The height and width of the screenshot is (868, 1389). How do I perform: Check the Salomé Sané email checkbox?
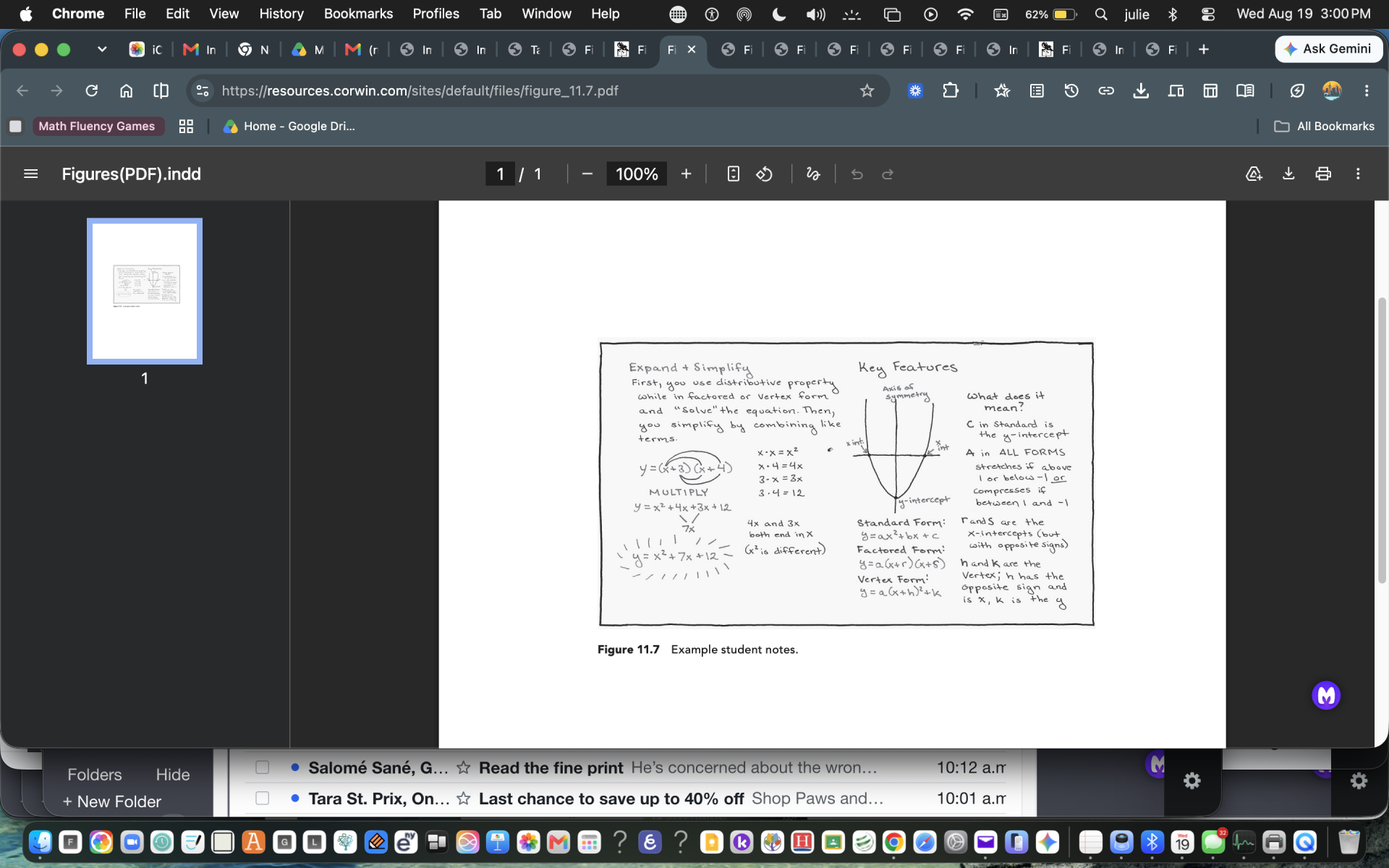(263, 767)
